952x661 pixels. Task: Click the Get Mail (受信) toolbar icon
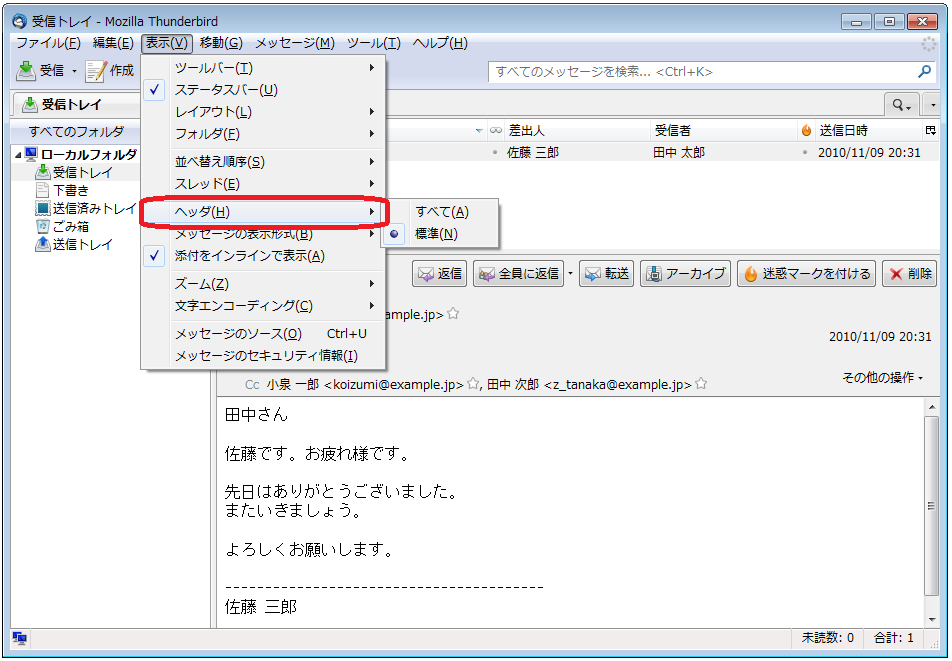[x=26, y=71]
